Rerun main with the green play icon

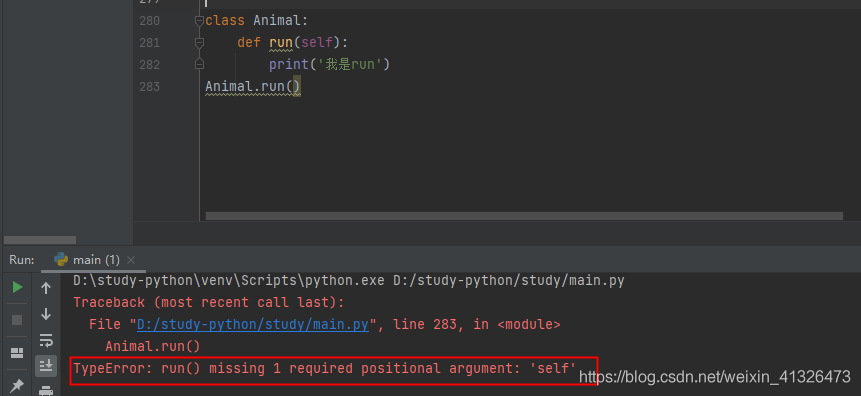(18, 287)
